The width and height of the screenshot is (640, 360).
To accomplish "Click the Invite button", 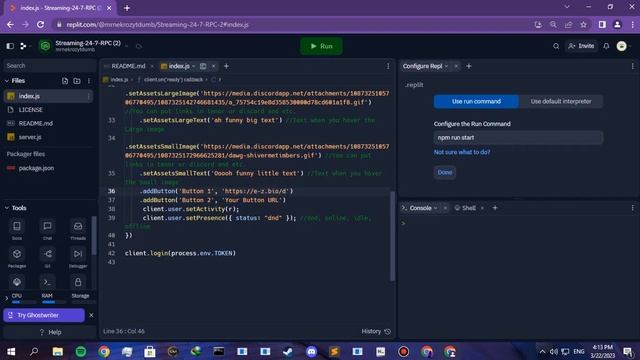I will pos(581,46).
